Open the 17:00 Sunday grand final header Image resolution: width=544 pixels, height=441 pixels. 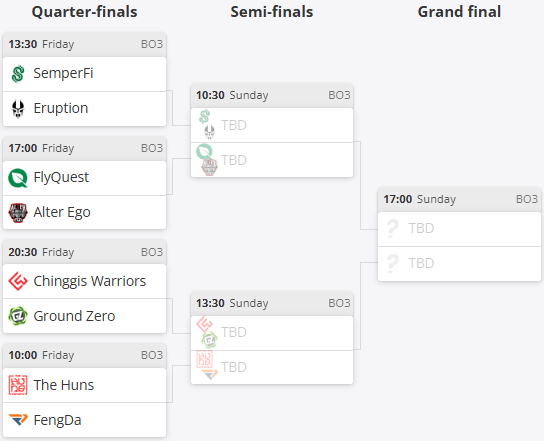[459, 200]
